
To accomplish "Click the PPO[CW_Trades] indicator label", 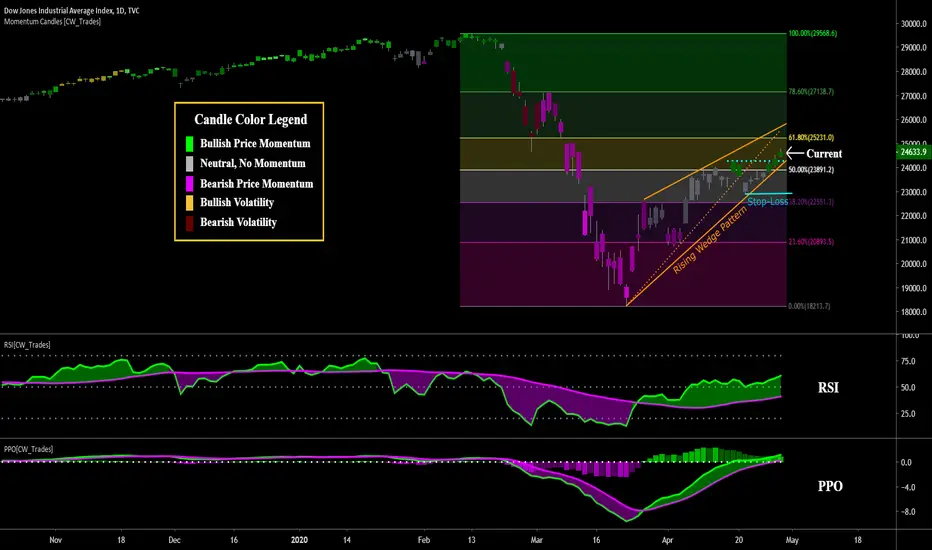I will pos(29,449).
